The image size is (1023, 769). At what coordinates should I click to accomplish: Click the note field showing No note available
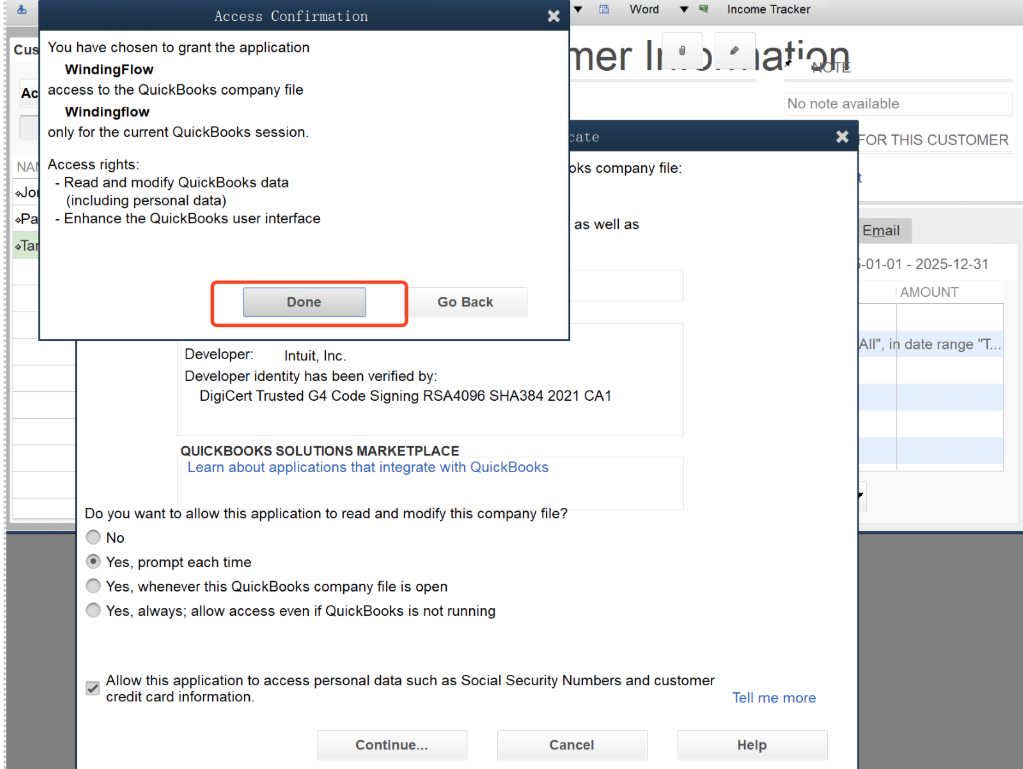(x=898, y=104)
